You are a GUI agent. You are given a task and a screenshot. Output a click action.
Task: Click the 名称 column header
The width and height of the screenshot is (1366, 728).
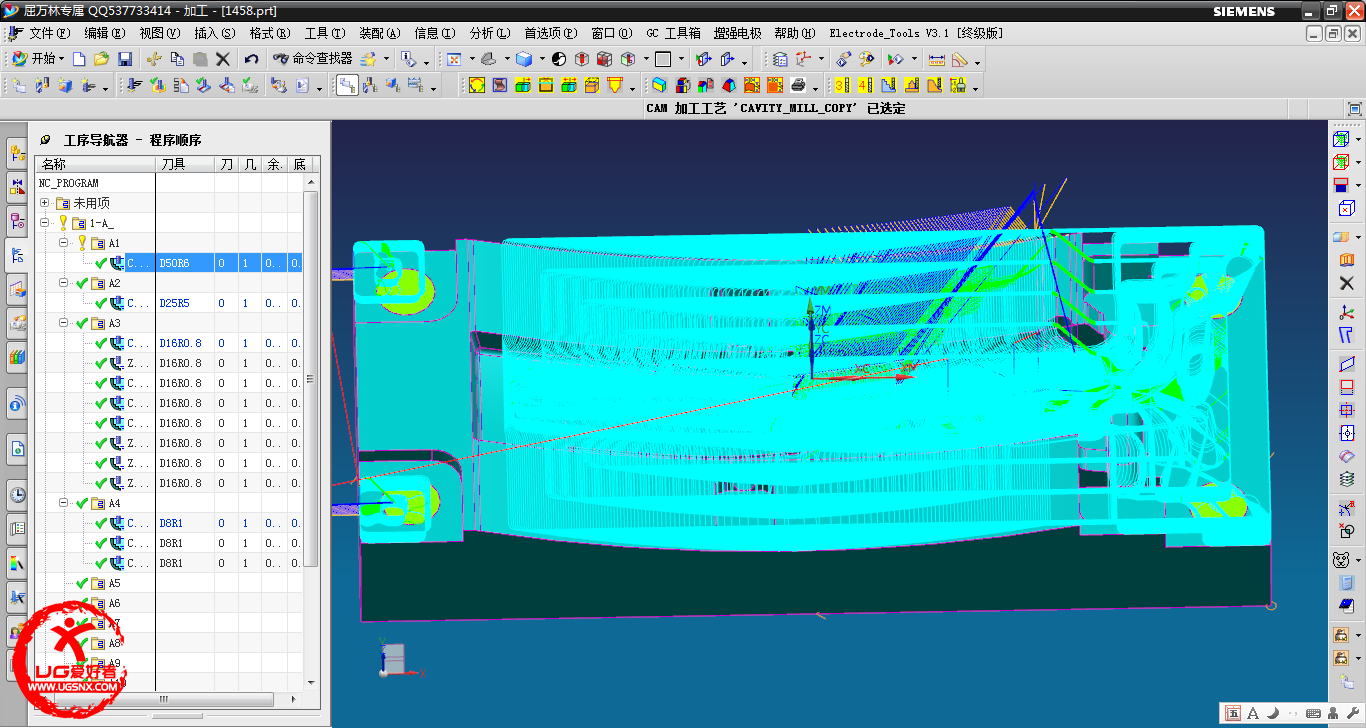click(x=95, y=164)
